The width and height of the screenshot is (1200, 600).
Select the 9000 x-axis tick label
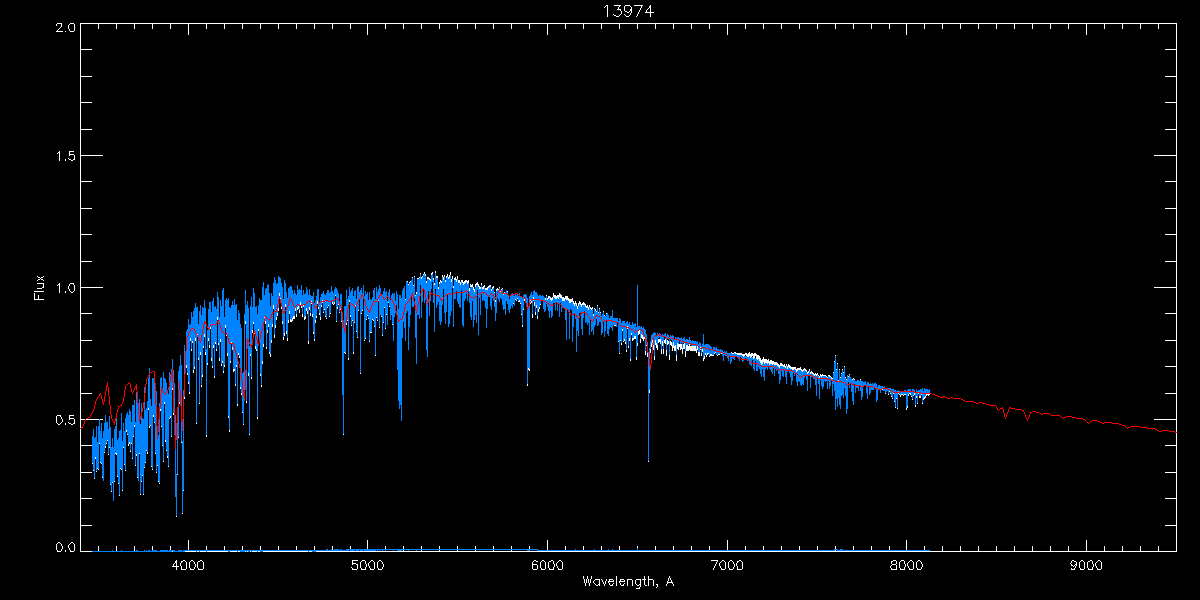pos(1086,565)
